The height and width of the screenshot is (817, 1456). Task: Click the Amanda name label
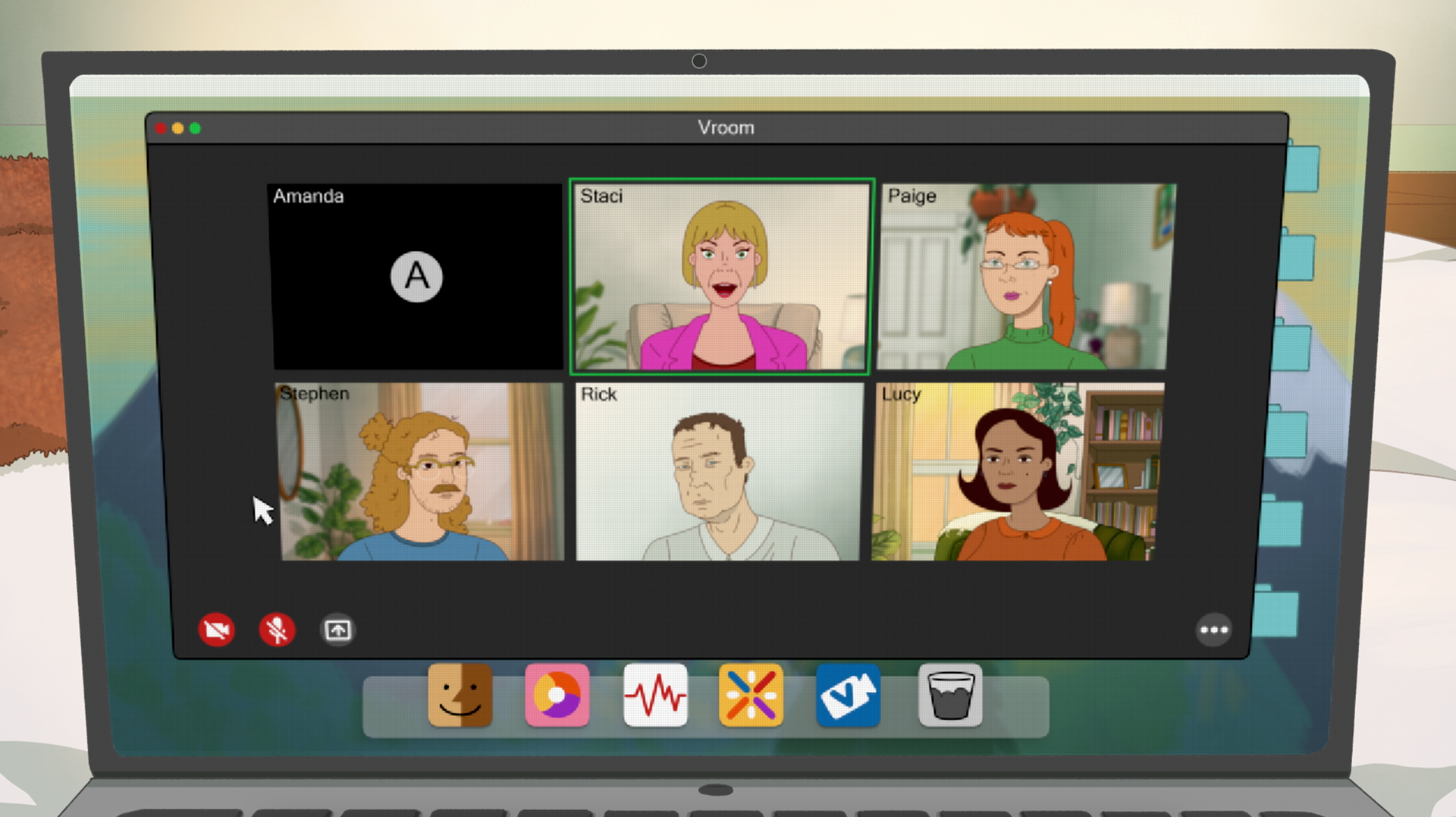[309, 196]
